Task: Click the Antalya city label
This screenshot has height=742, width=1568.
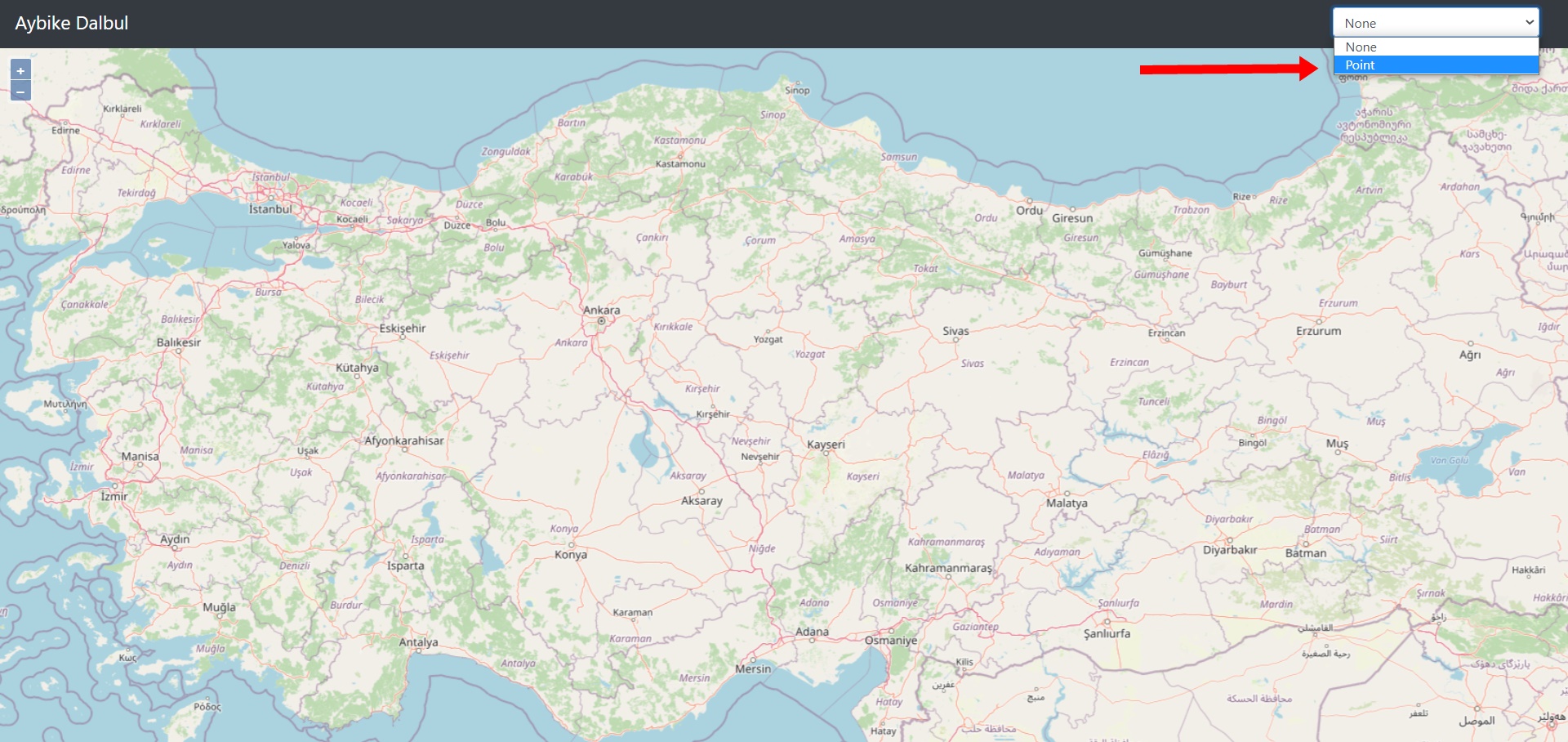Action: coord(418,642)
